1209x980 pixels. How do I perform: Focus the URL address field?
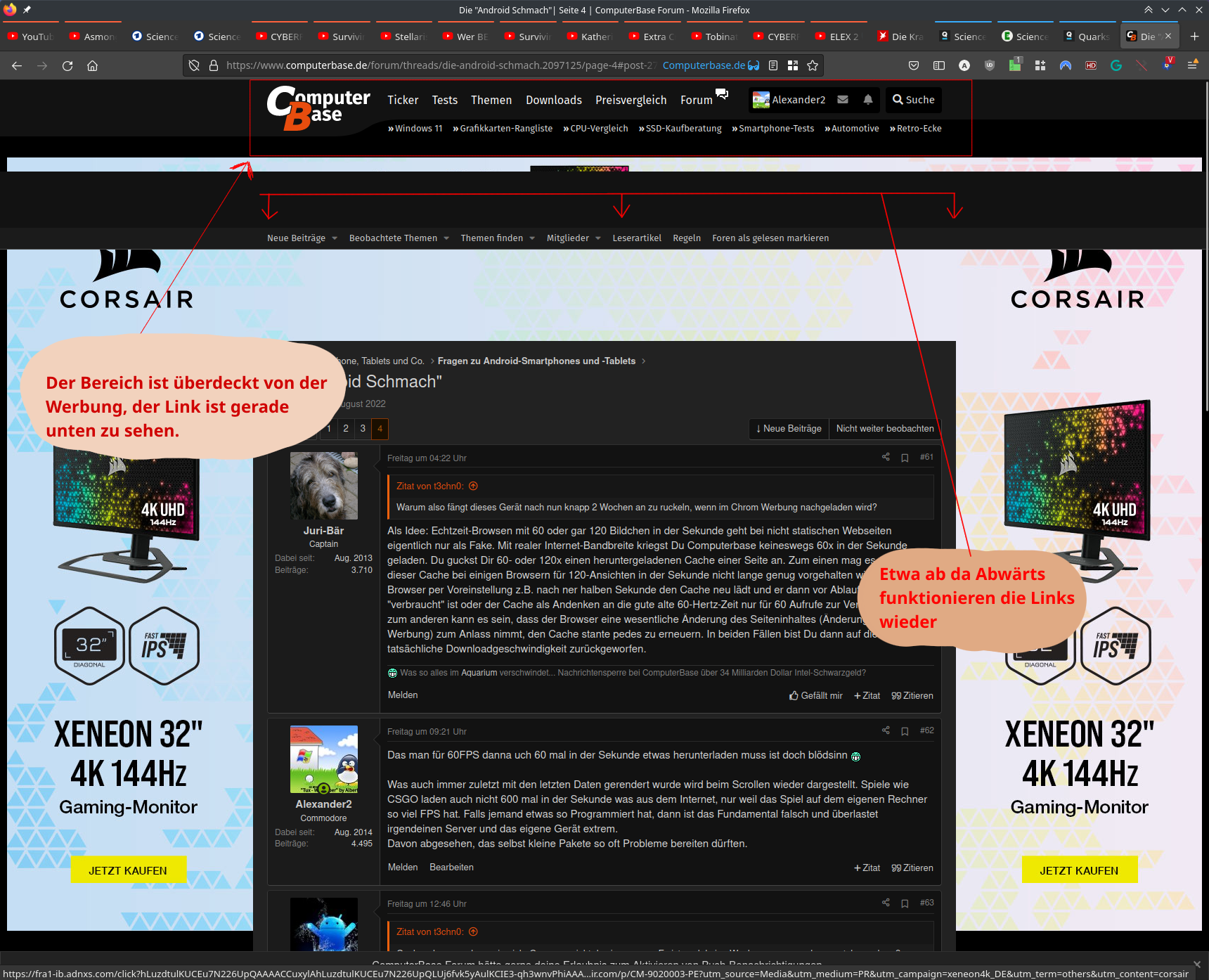tap(441, 65)
